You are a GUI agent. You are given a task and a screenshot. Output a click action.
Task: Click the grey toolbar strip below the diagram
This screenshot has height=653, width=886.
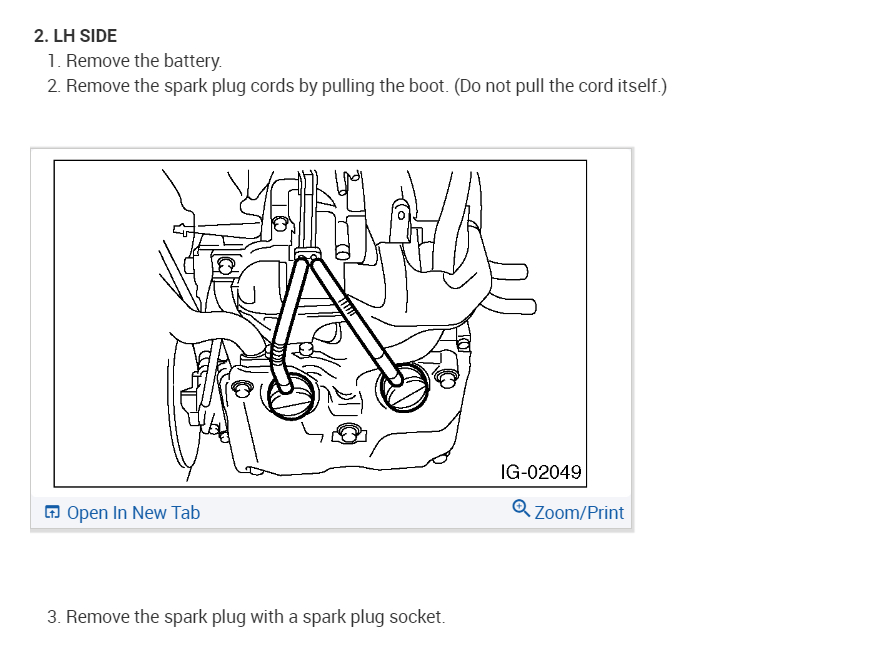(x=330, y=513)
